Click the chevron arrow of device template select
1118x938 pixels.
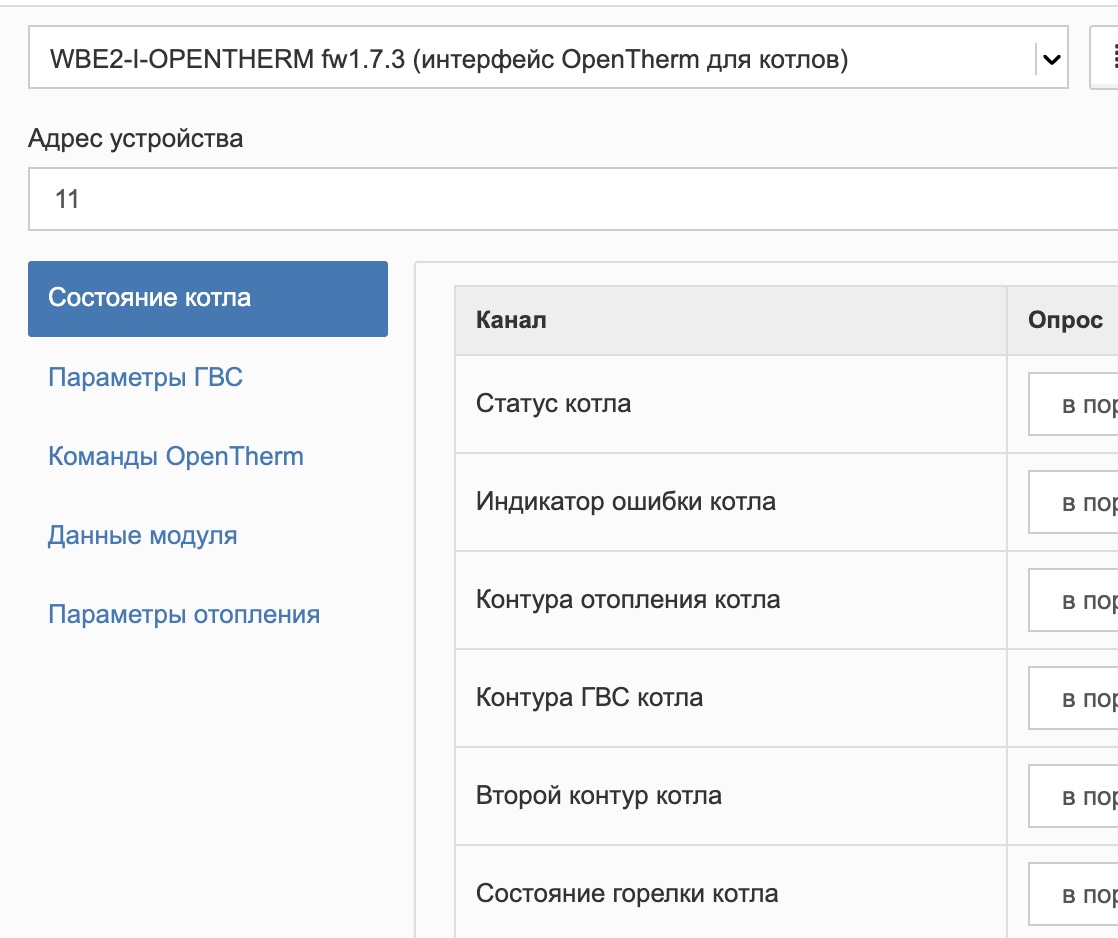pos(1052,59)
